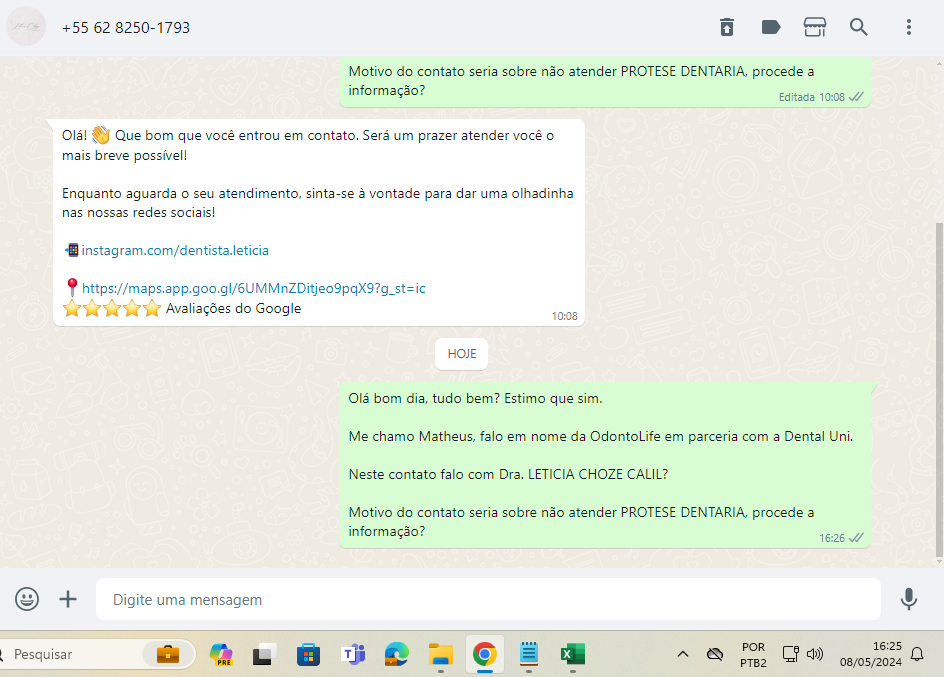944x677 pixels.
Task: Open the taskbar volume control
Action: 815,655
